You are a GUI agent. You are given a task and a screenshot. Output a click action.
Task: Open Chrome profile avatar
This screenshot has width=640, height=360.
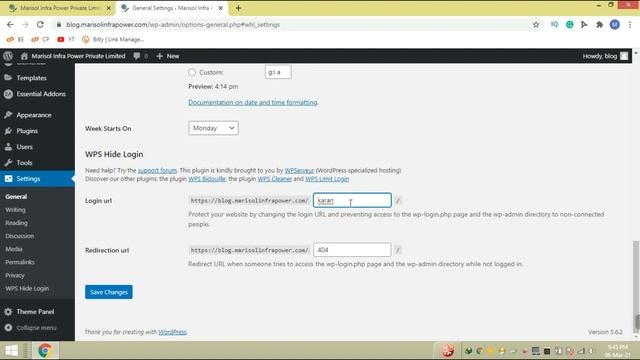click(x=615, y=24)
